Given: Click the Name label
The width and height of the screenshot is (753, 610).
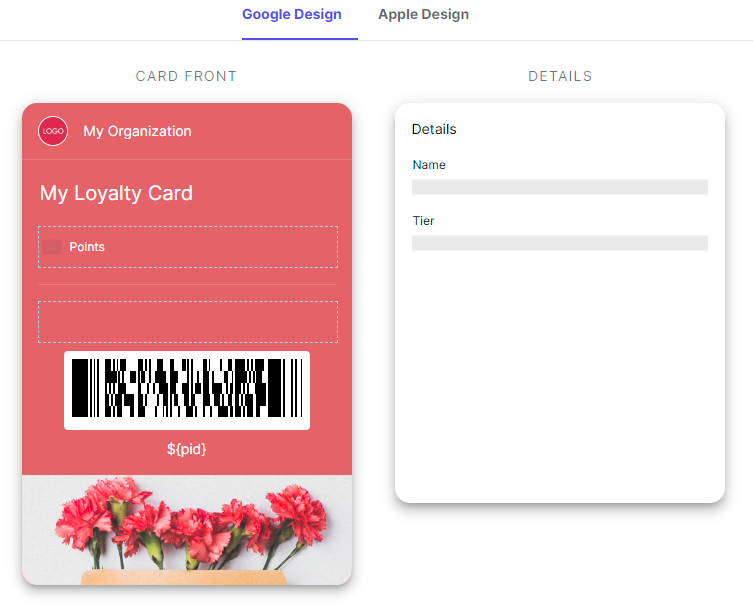Looking at the screenshot, I should click(x=429, y=165).
